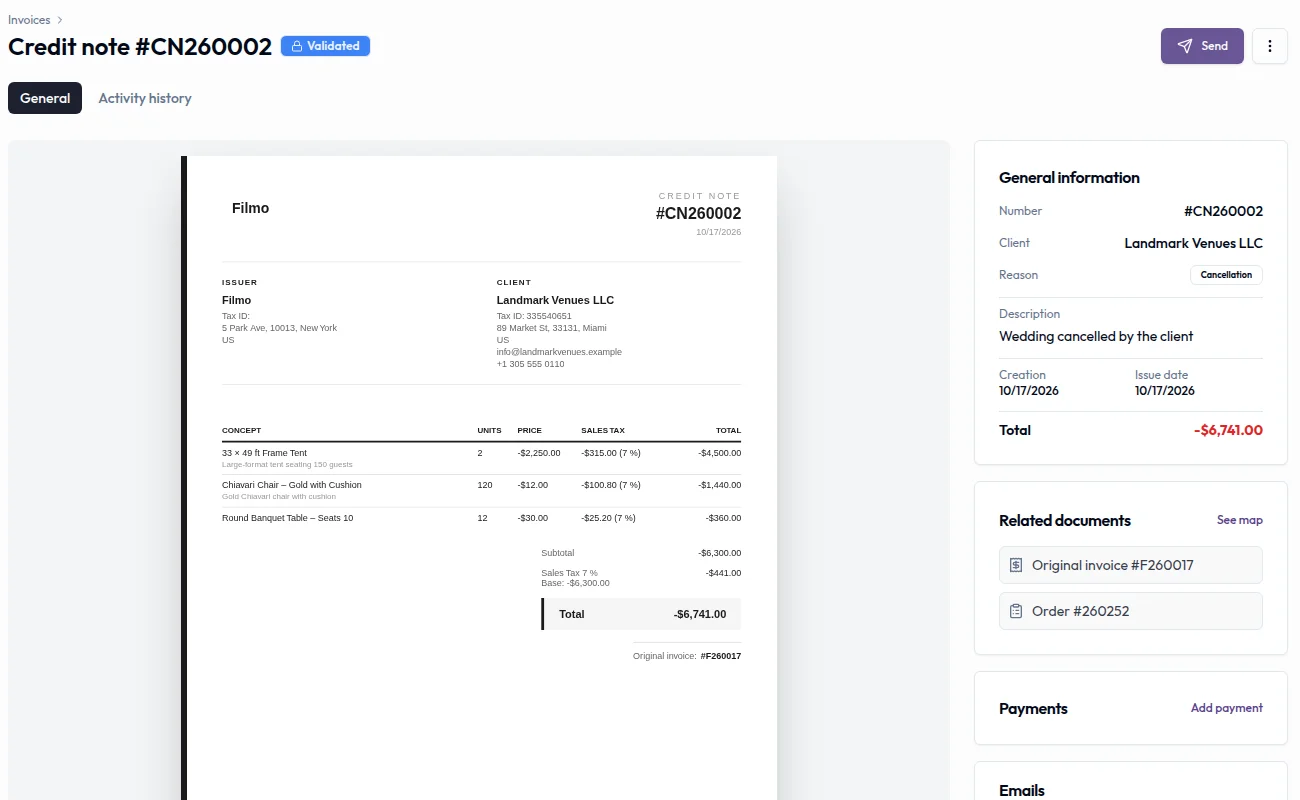Click client name Landmark Venues LLC in General information

1193,243
